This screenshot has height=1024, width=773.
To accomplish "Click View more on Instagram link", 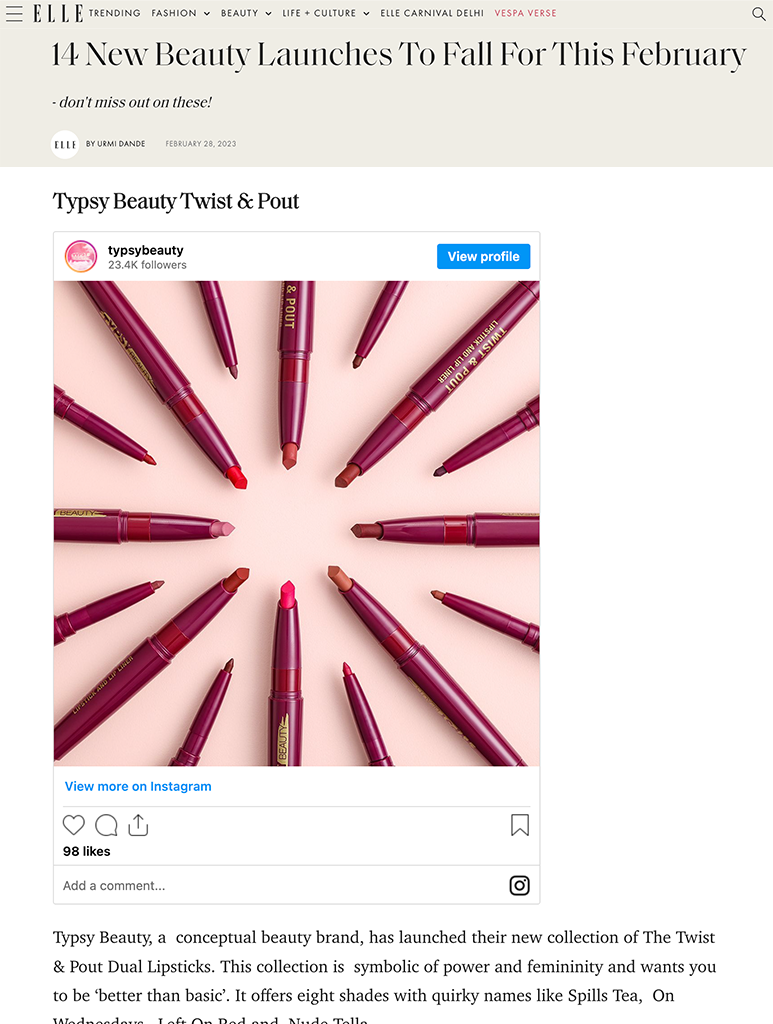I will pos(138,786).
